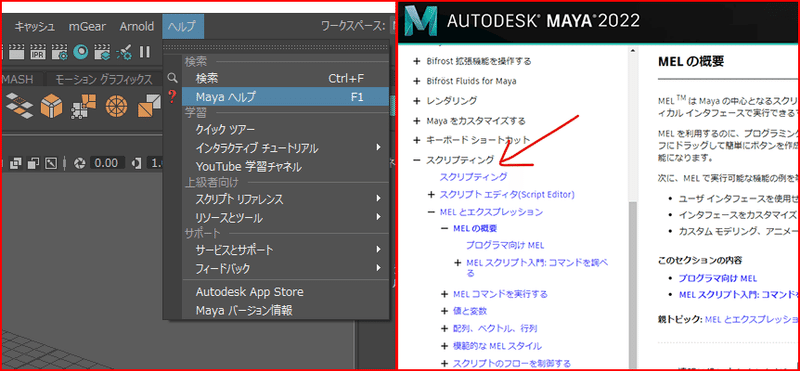Open Hypershade with the teal sphere icon
The image size is (800, 371).
point(81,51)
